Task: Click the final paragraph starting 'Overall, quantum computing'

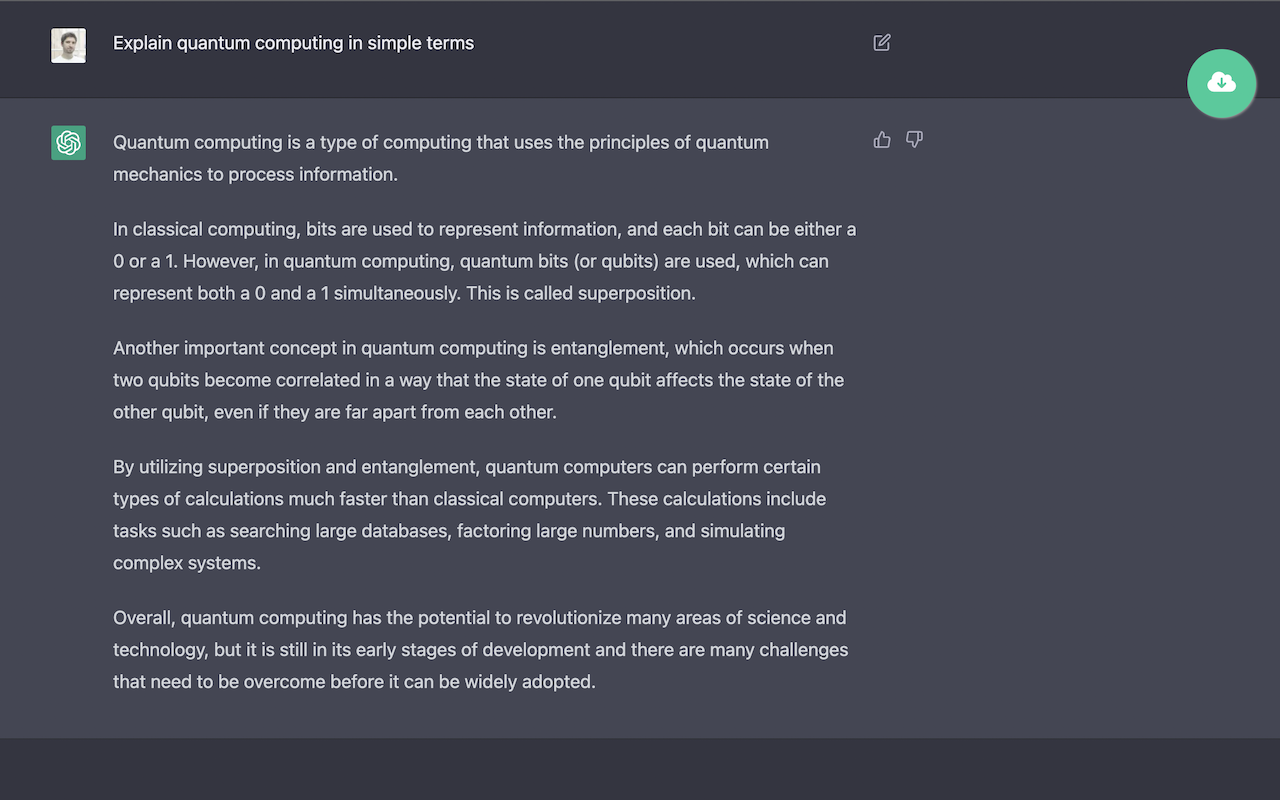Action: click(480, 649)
